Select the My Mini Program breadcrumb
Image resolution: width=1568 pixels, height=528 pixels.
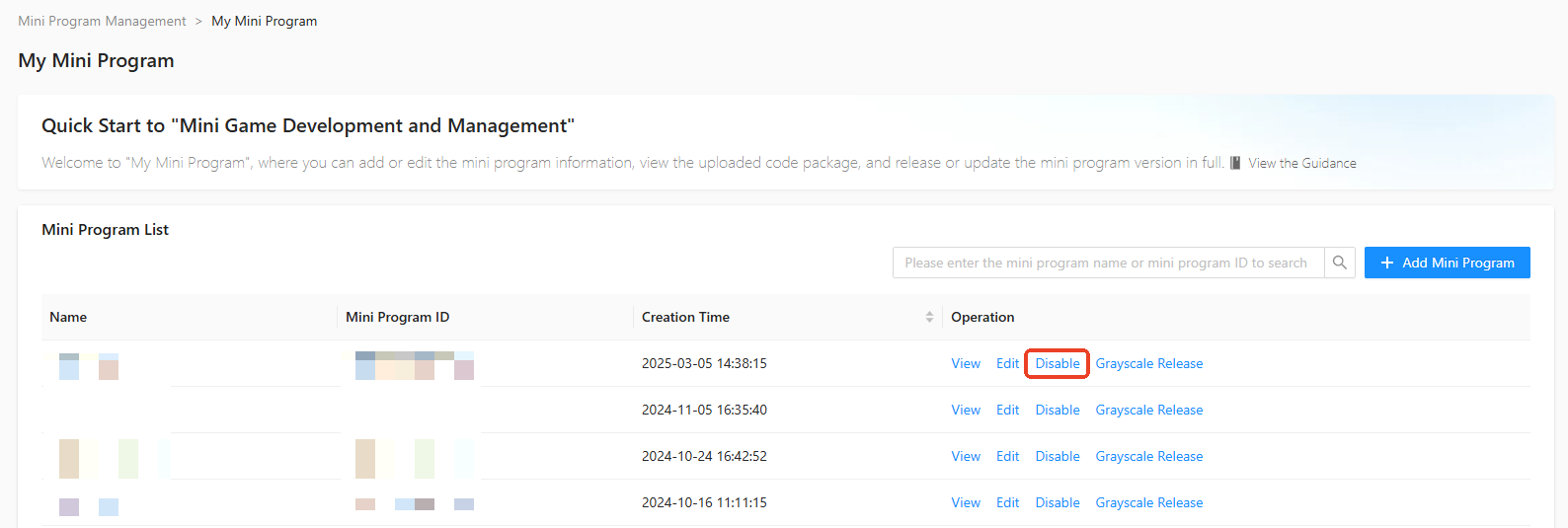[265, 21]
